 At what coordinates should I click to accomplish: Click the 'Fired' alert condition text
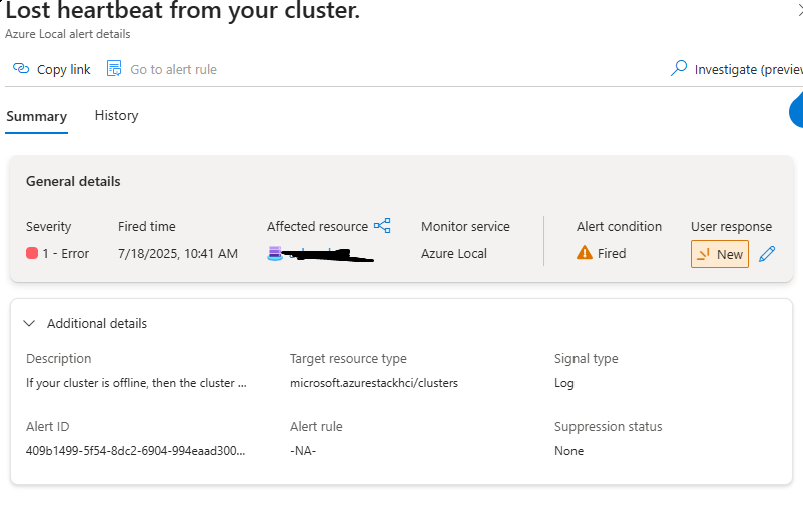612,254
